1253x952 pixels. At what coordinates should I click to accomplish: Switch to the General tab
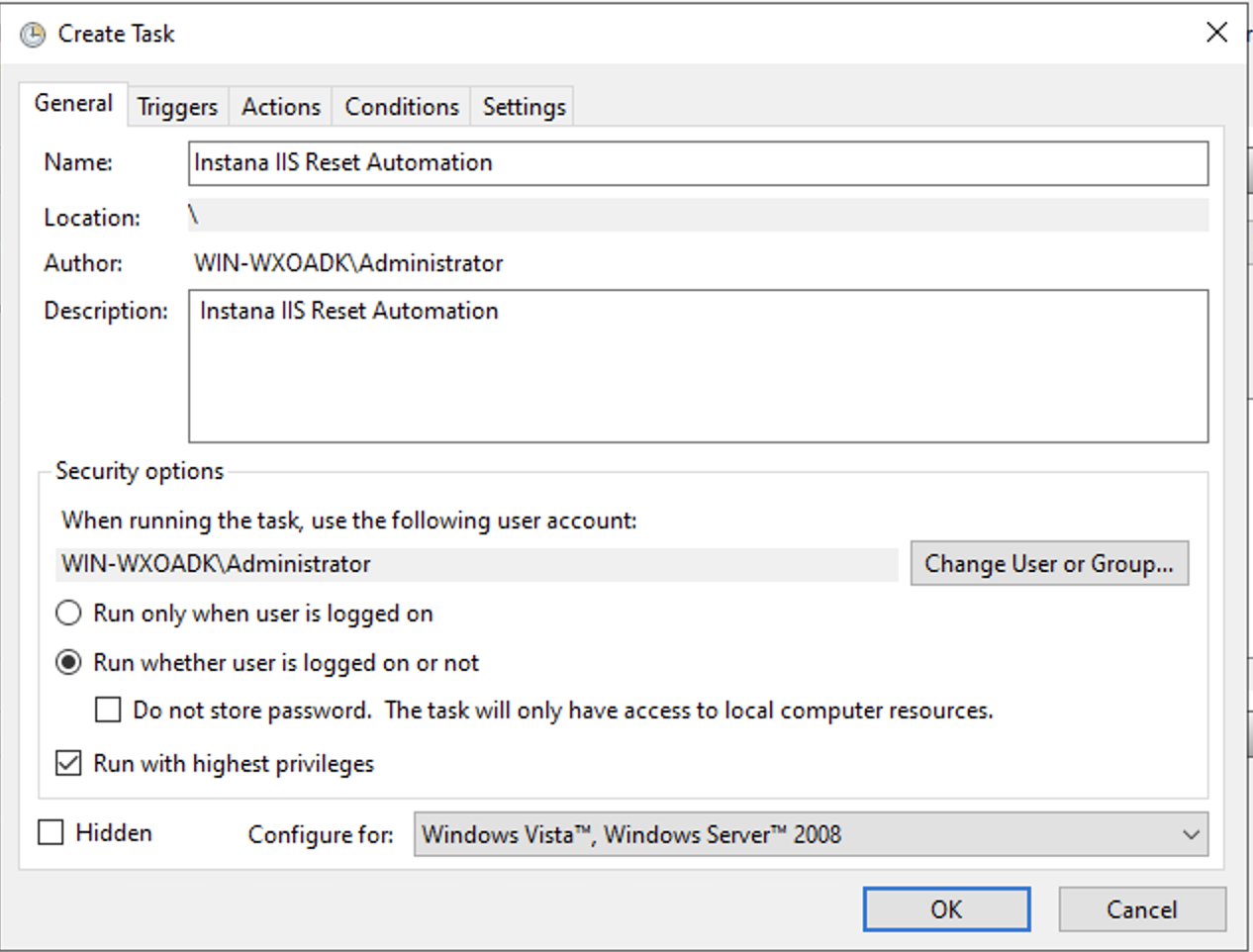(x=73, y=103)
